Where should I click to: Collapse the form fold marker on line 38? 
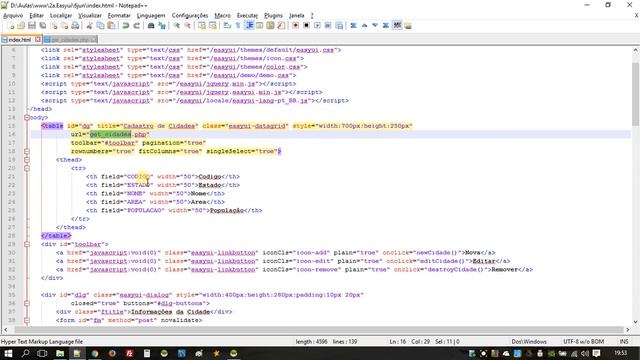[x=27, y=320]
